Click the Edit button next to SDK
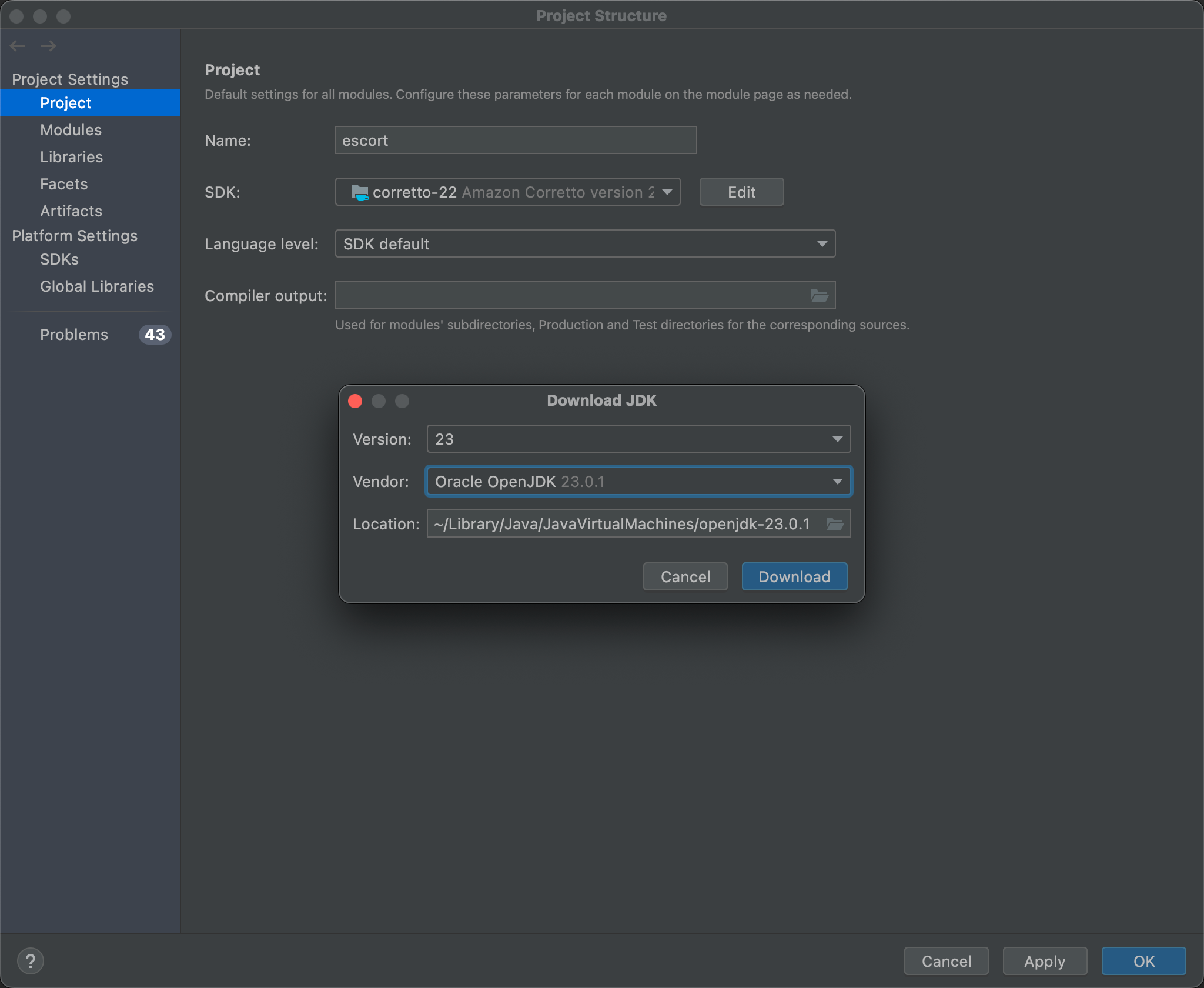The height and width of the screenshot is (988, 1204). click(741, 192)
